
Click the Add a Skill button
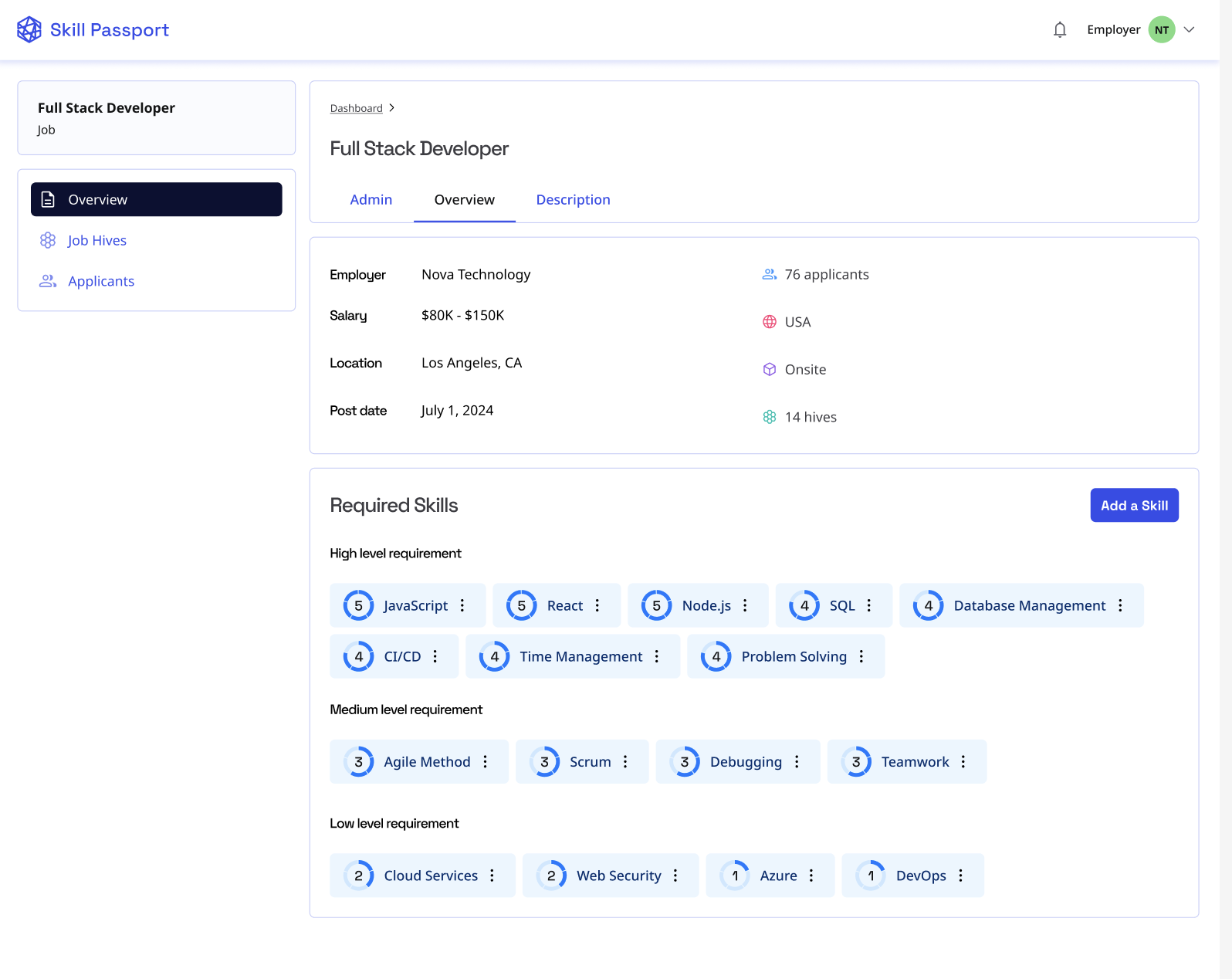(x=1134, y=506)
